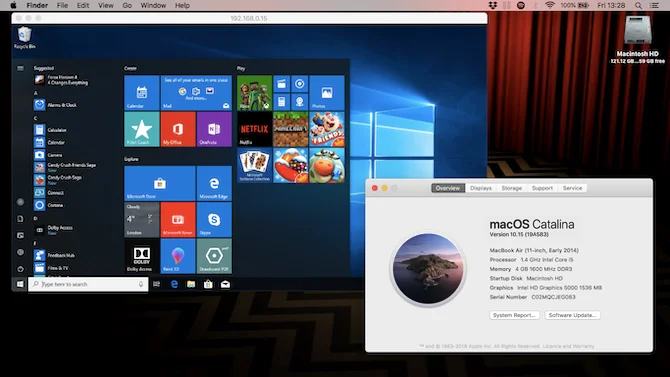The image size is (670, 377).
Task: Open the Drawboard PDF tile
Action: 214,256
